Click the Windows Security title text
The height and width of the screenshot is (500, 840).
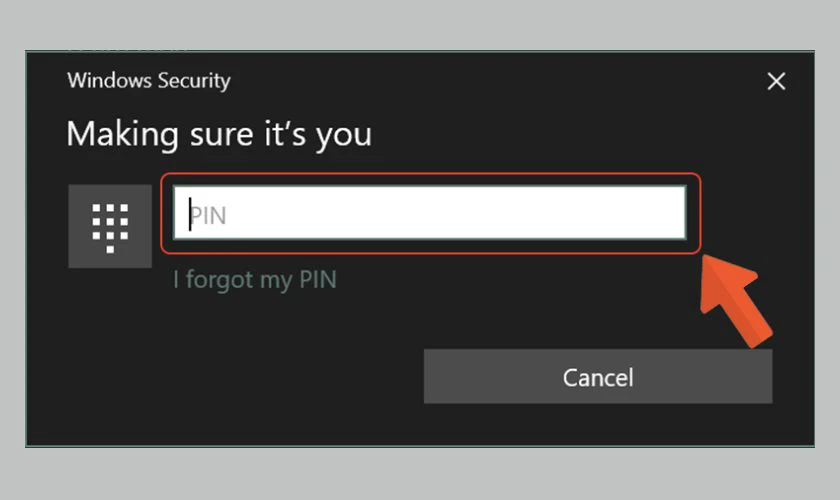pyautogui.click(x=149, y=81)
